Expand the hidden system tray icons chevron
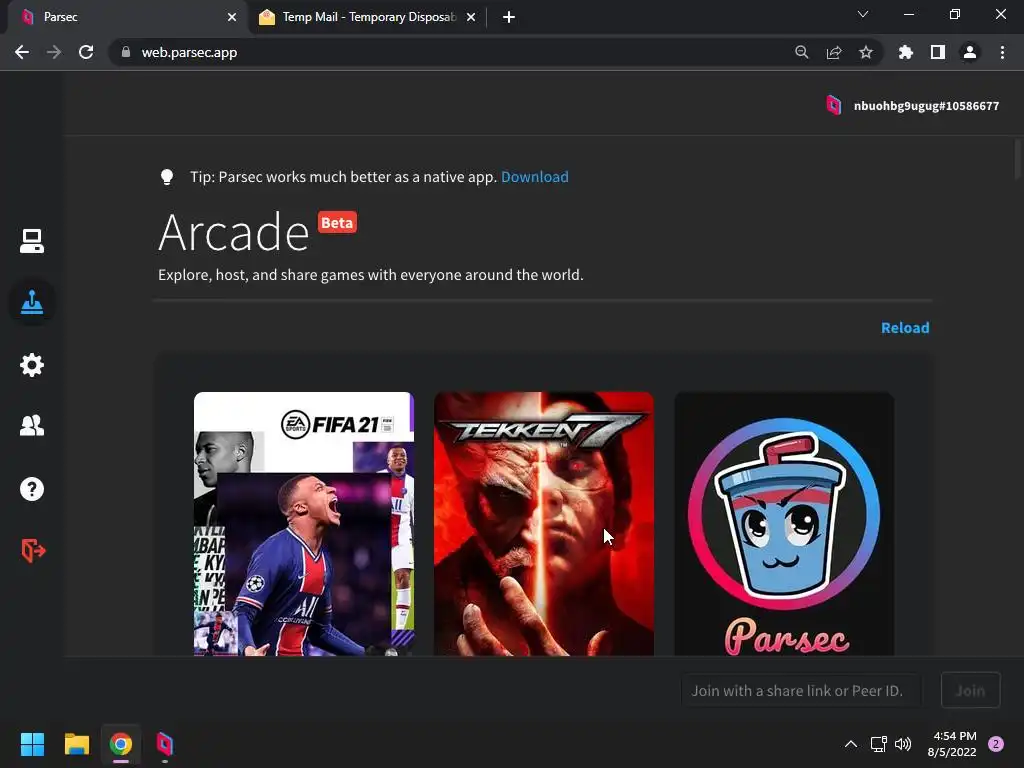This screenshot has width=1024, height=768. (851, 744)
